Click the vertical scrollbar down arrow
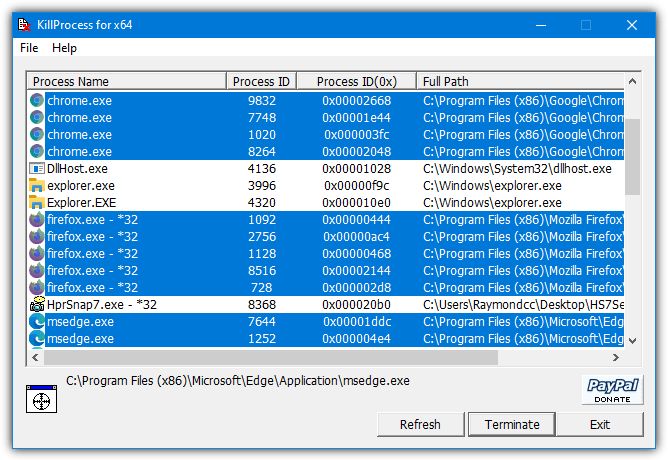 (x=633, y=340)
